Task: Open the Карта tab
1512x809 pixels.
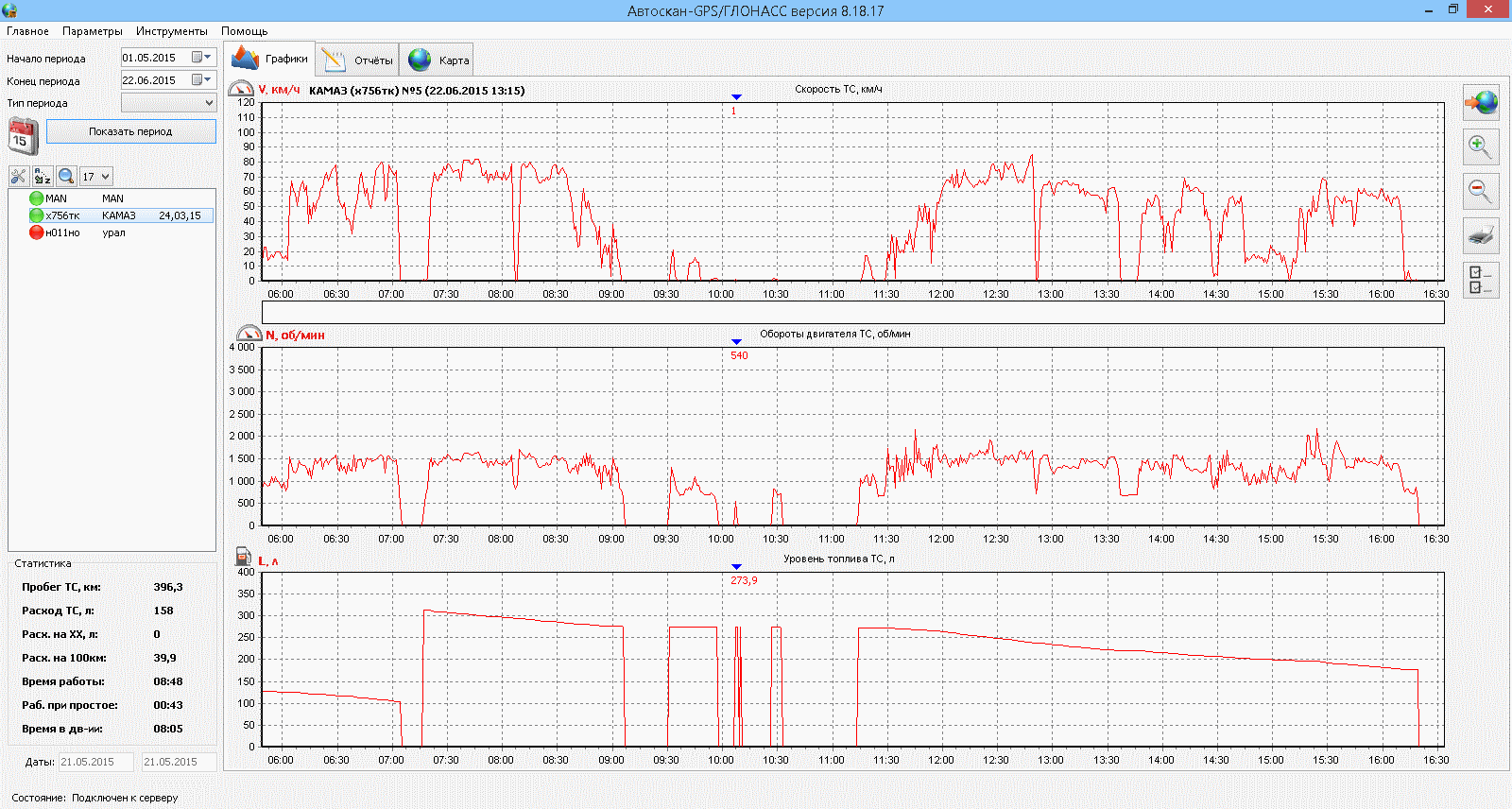Action: pyautogui.click(x=439, y=60)
